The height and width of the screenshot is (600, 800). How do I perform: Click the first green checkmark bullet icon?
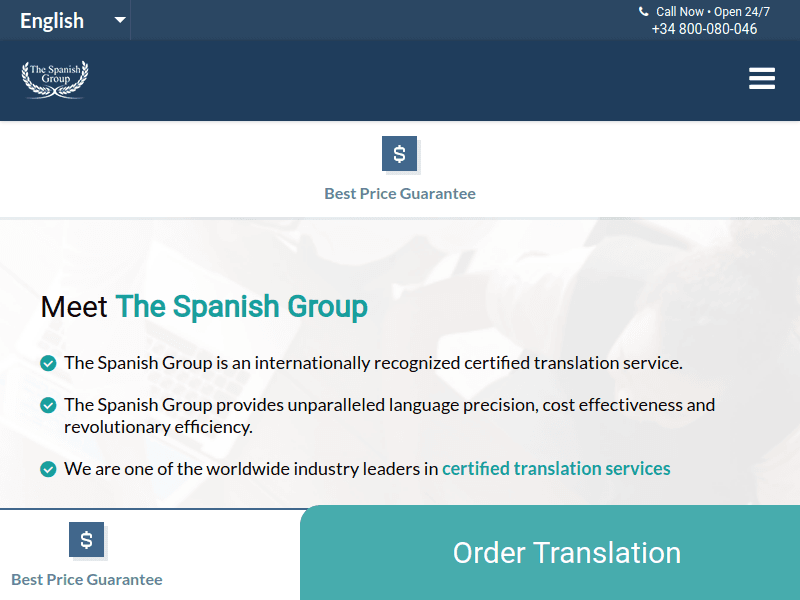pos(47,363)
